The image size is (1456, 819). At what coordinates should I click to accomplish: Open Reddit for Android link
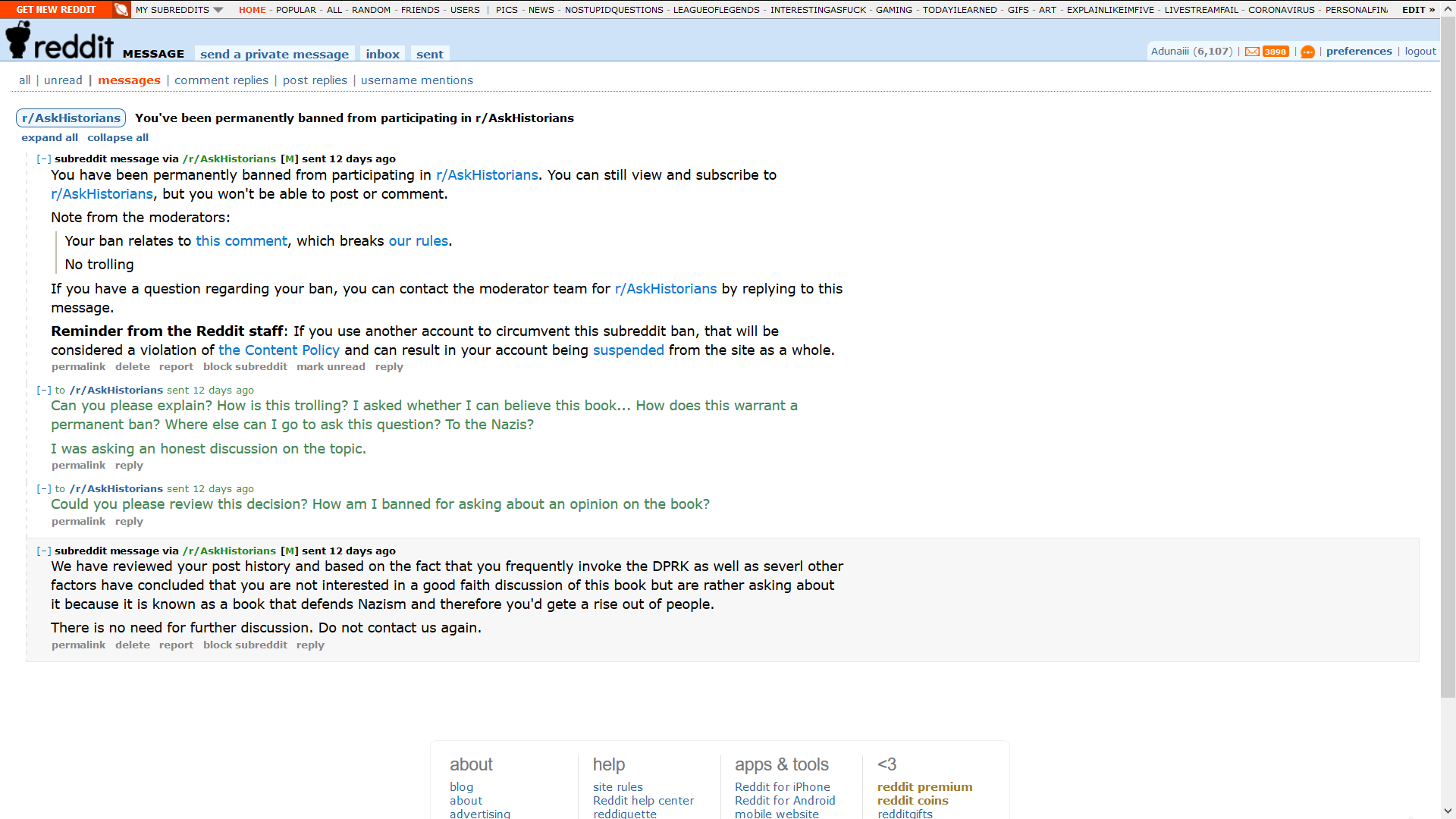(784, 801)
